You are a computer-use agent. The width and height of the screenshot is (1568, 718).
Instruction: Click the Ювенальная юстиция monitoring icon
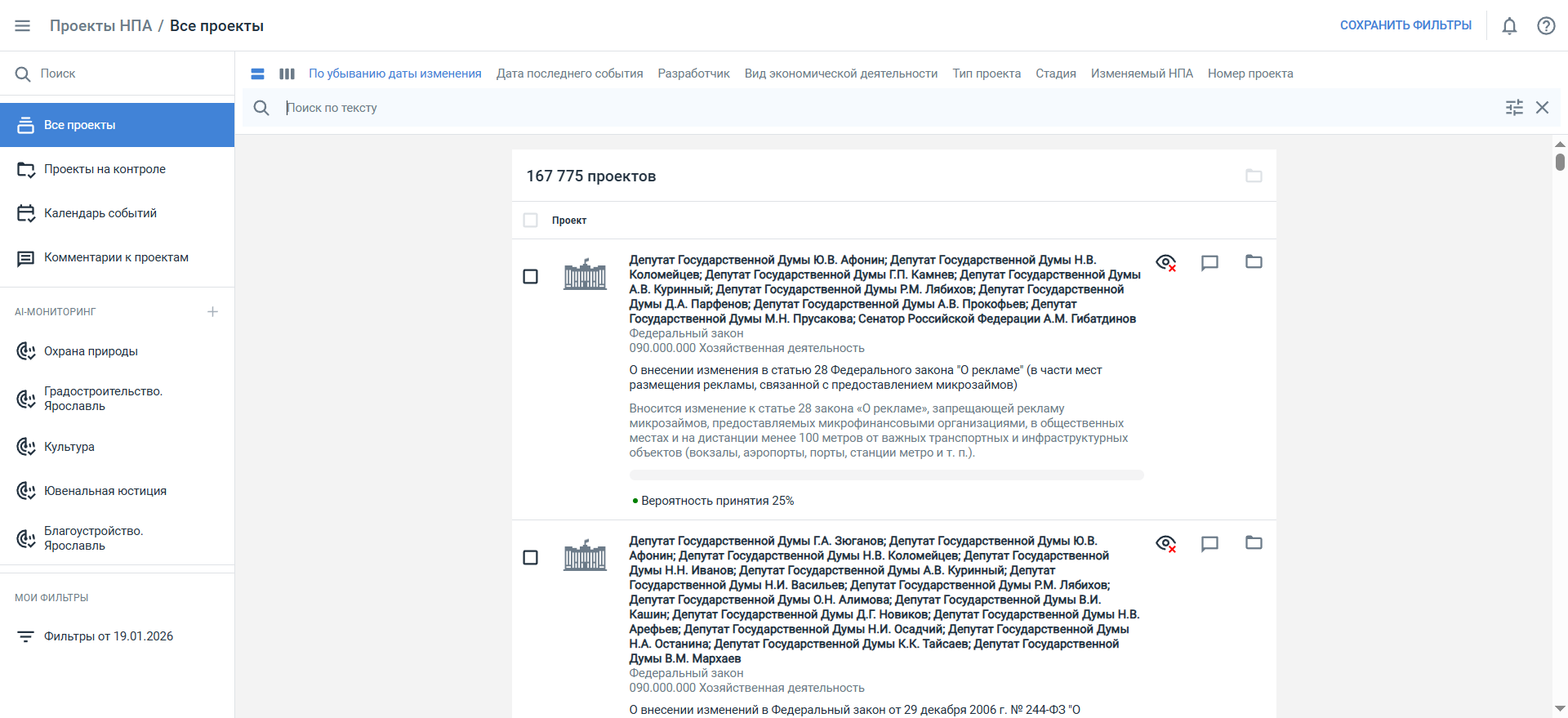[x=26, y=491]
